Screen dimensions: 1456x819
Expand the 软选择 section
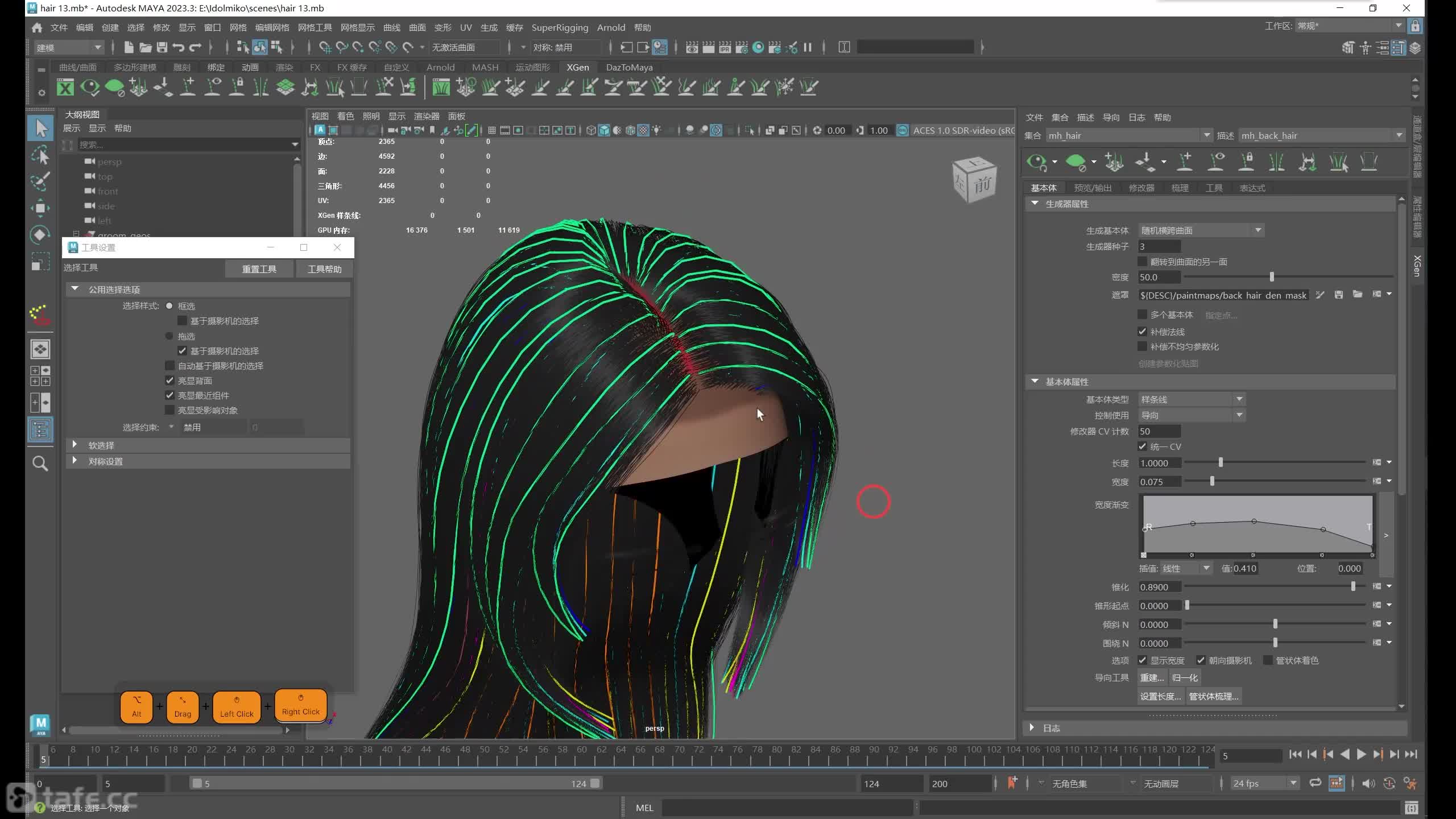(x=75, y=445)
